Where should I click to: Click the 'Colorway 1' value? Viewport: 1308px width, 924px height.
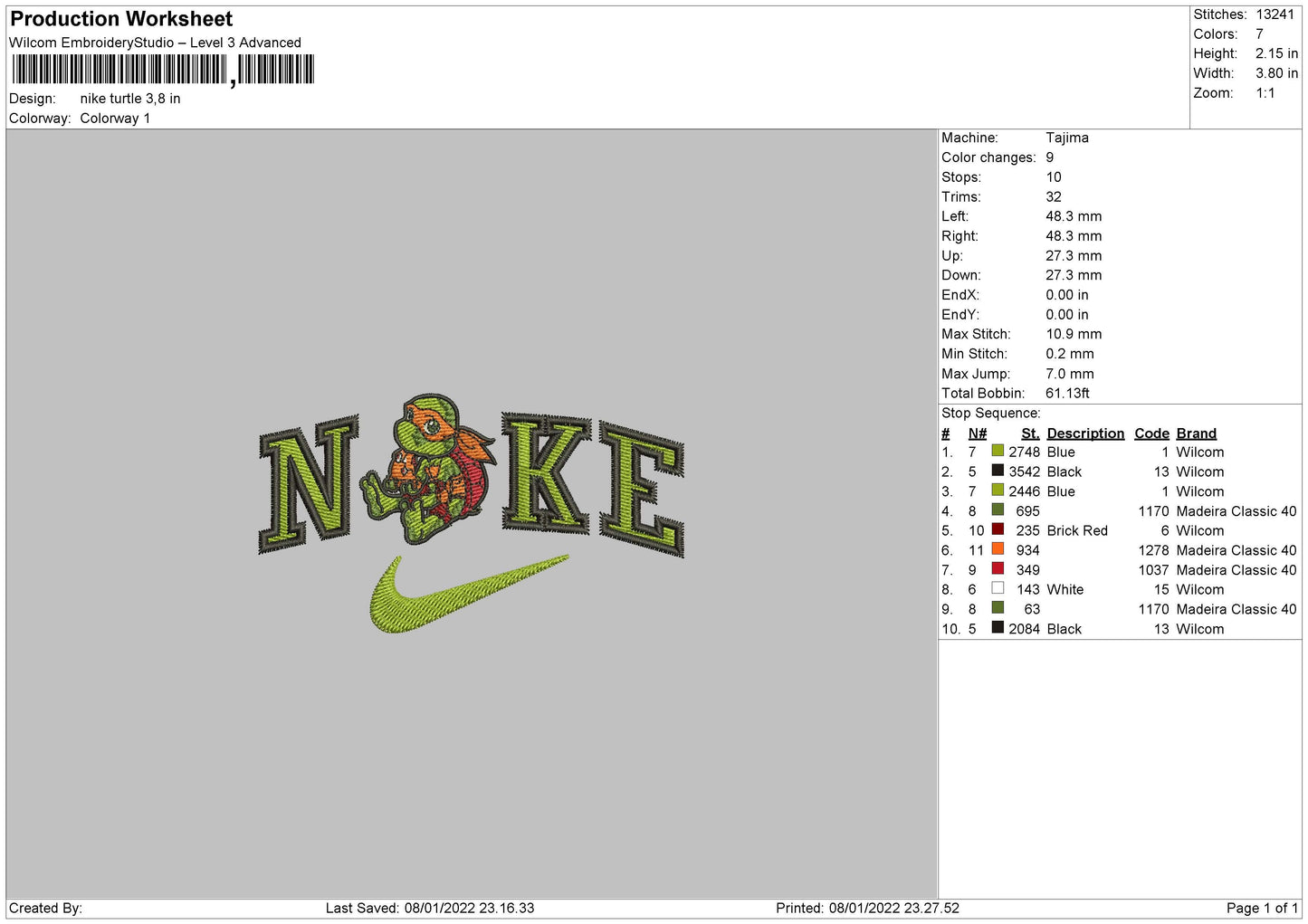pyautogui.click(x=115, y=119)
